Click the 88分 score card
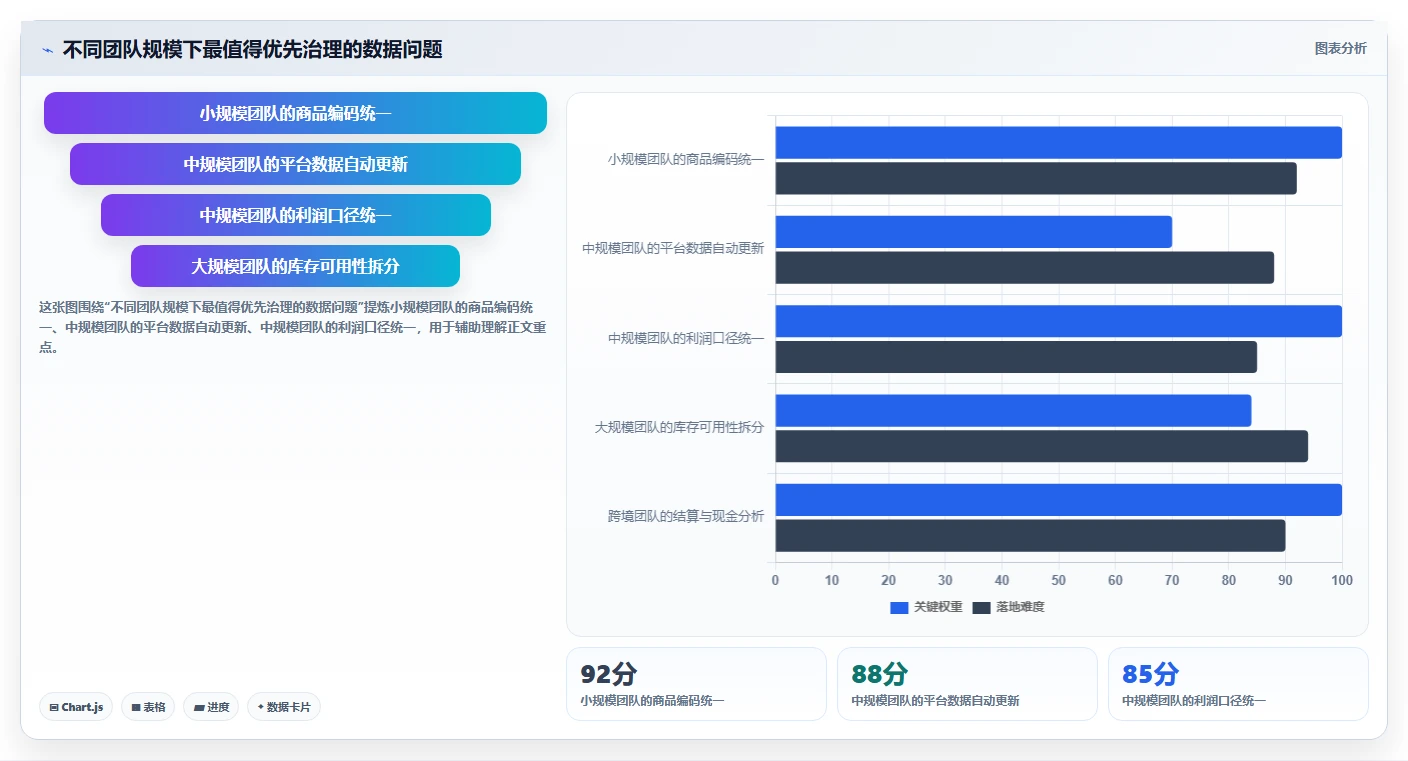 point(967,684)
